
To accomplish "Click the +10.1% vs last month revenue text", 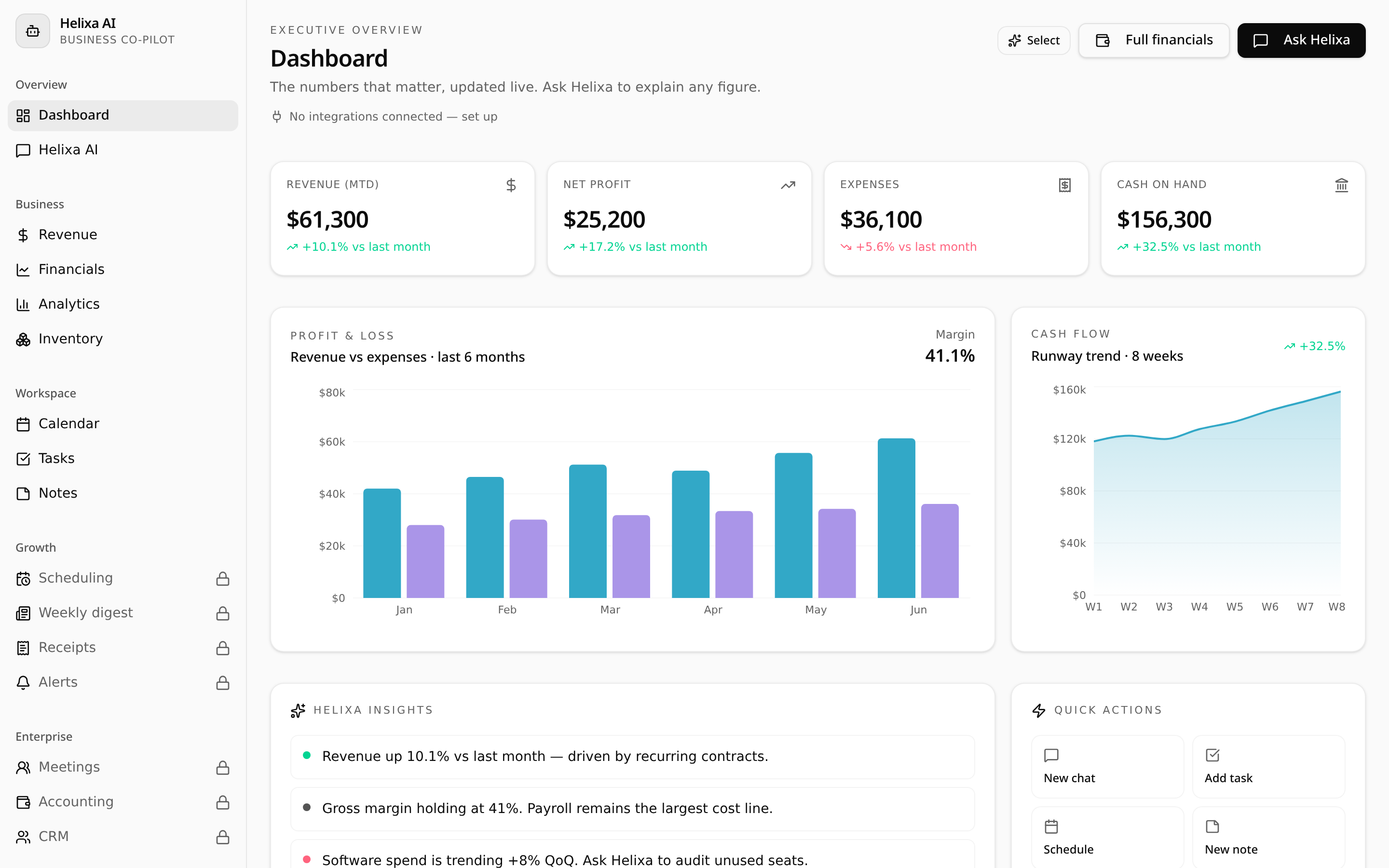I will pos(366,247).
